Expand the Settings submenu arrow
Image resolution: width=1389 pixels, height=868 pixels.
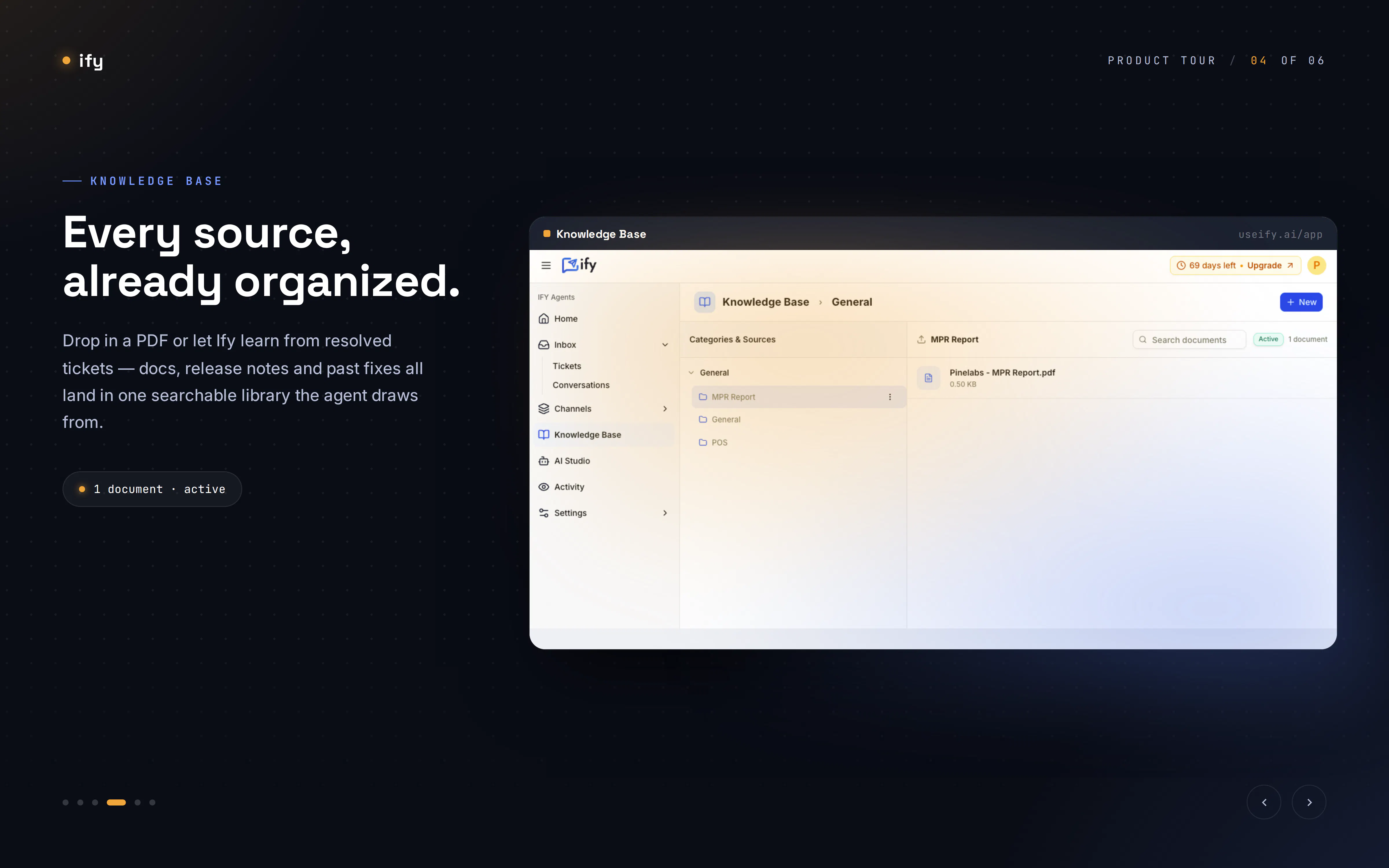click(665, 513)
